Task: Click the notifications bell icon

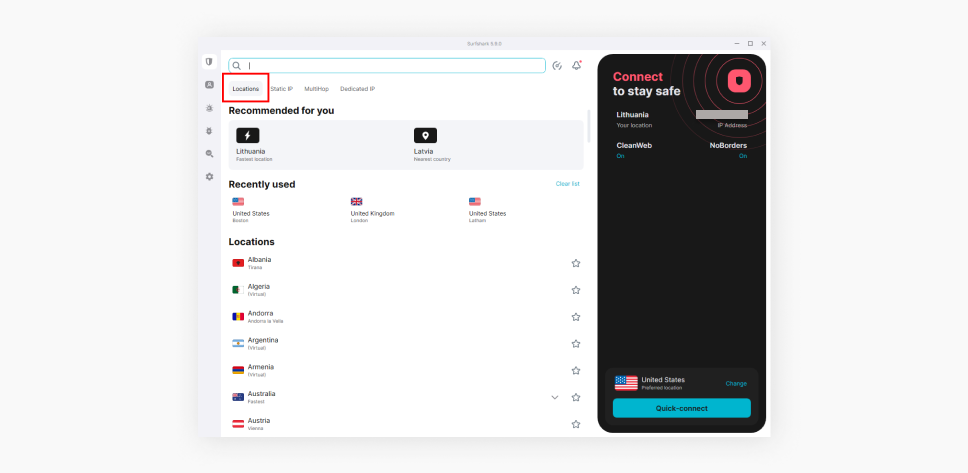Action: pyautogui.click(x=576, y=66)
